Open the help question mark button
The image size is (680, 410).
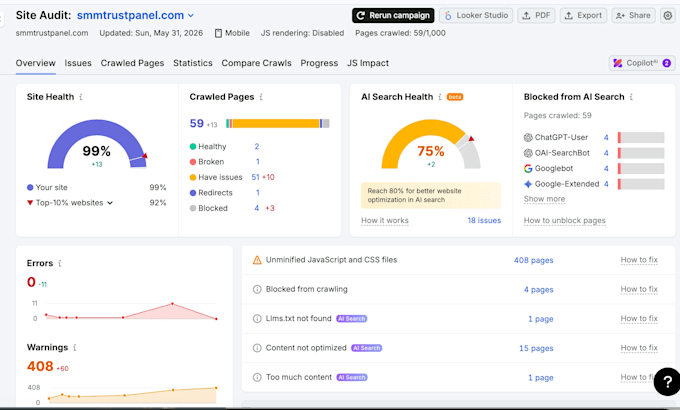click(667, 382)
